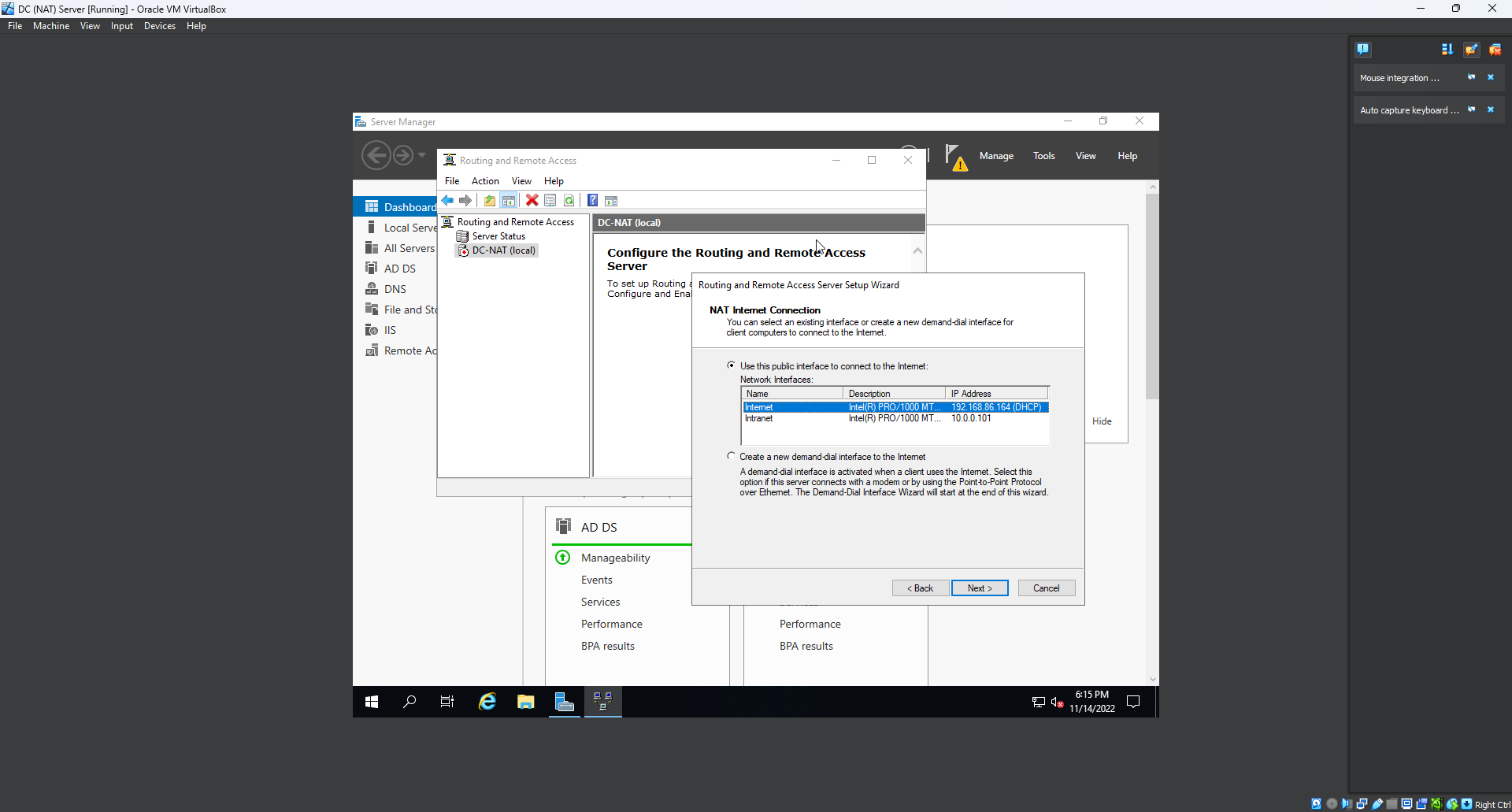
Task: Switch to Server Manager taskbar icon
Action: point(565,702)
